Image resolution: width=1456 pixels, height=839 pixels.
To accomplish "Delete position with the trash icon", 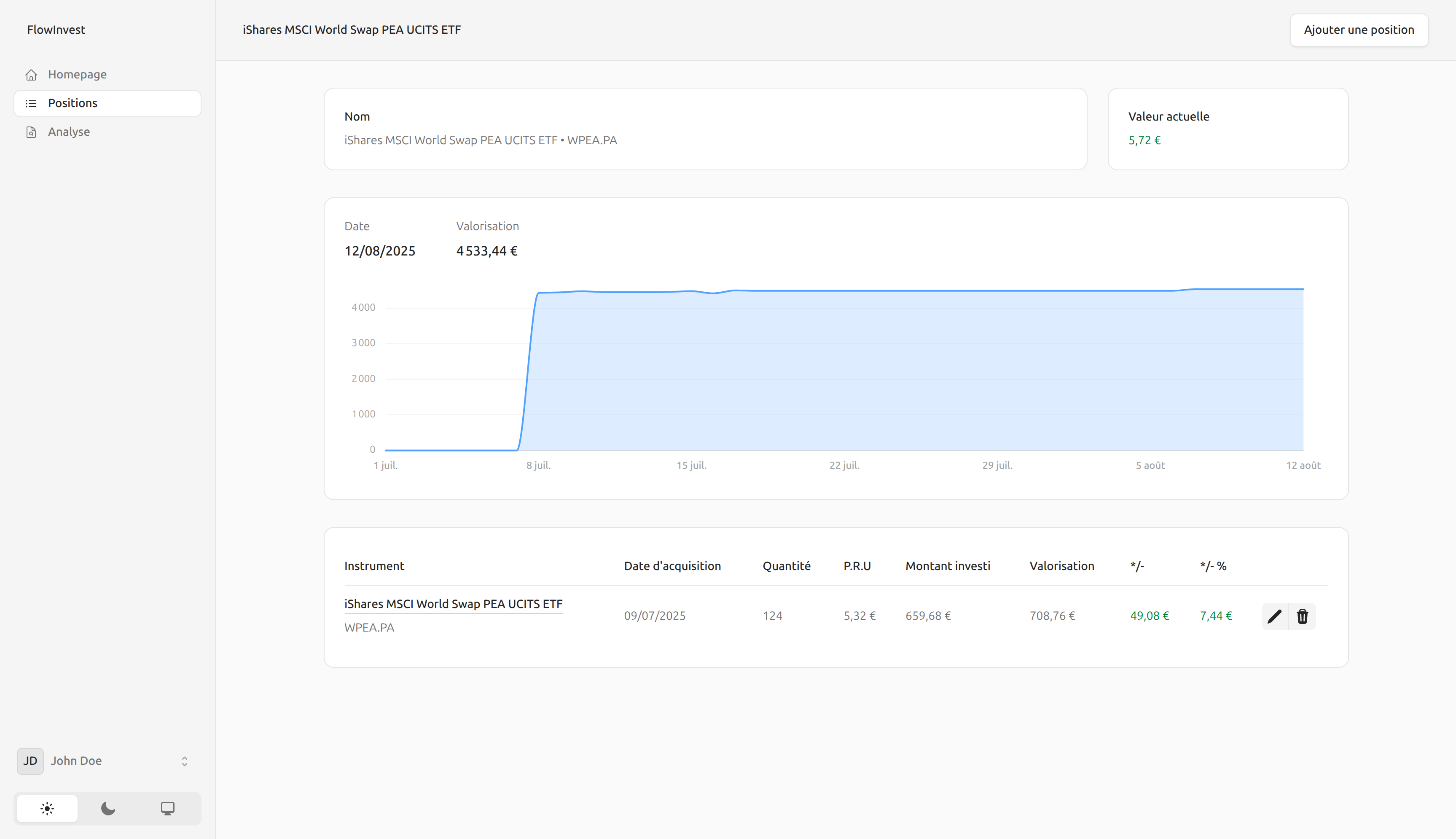I will pos(1302,616).
